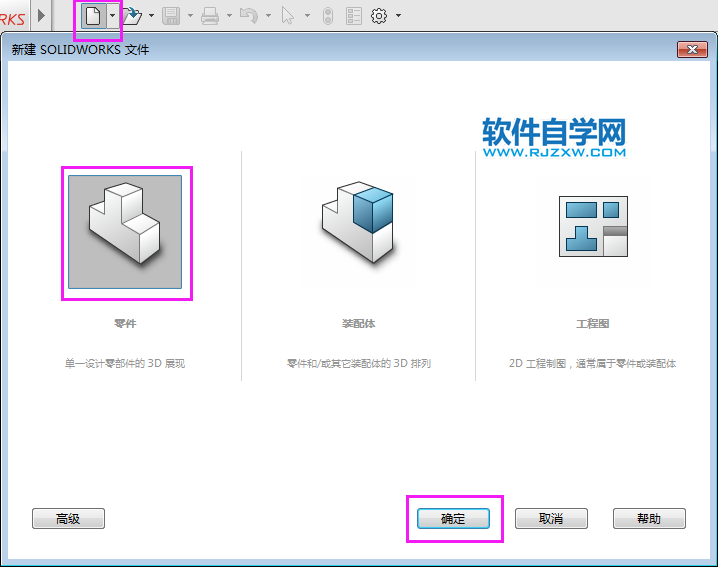Select the 零件 part template thumbnail
The width and height of the screenshot is (718, 567).
coord(125,232)
